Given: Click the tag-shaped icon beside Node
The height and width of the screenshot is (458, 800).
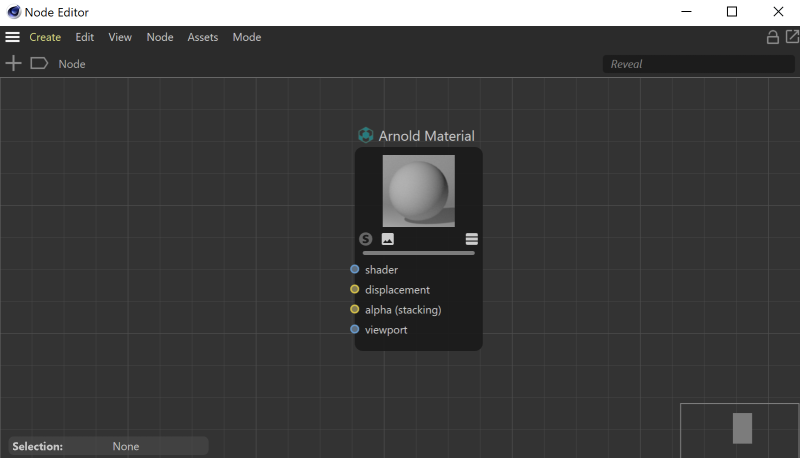Looking at the screenshot, I should (x=39, y=64).
